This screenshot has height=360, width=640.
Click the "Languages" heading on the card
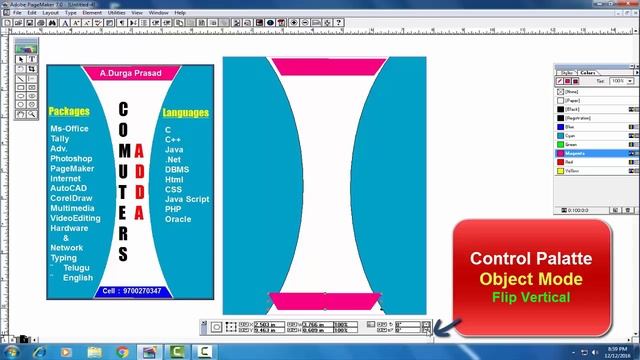[186, 113]
